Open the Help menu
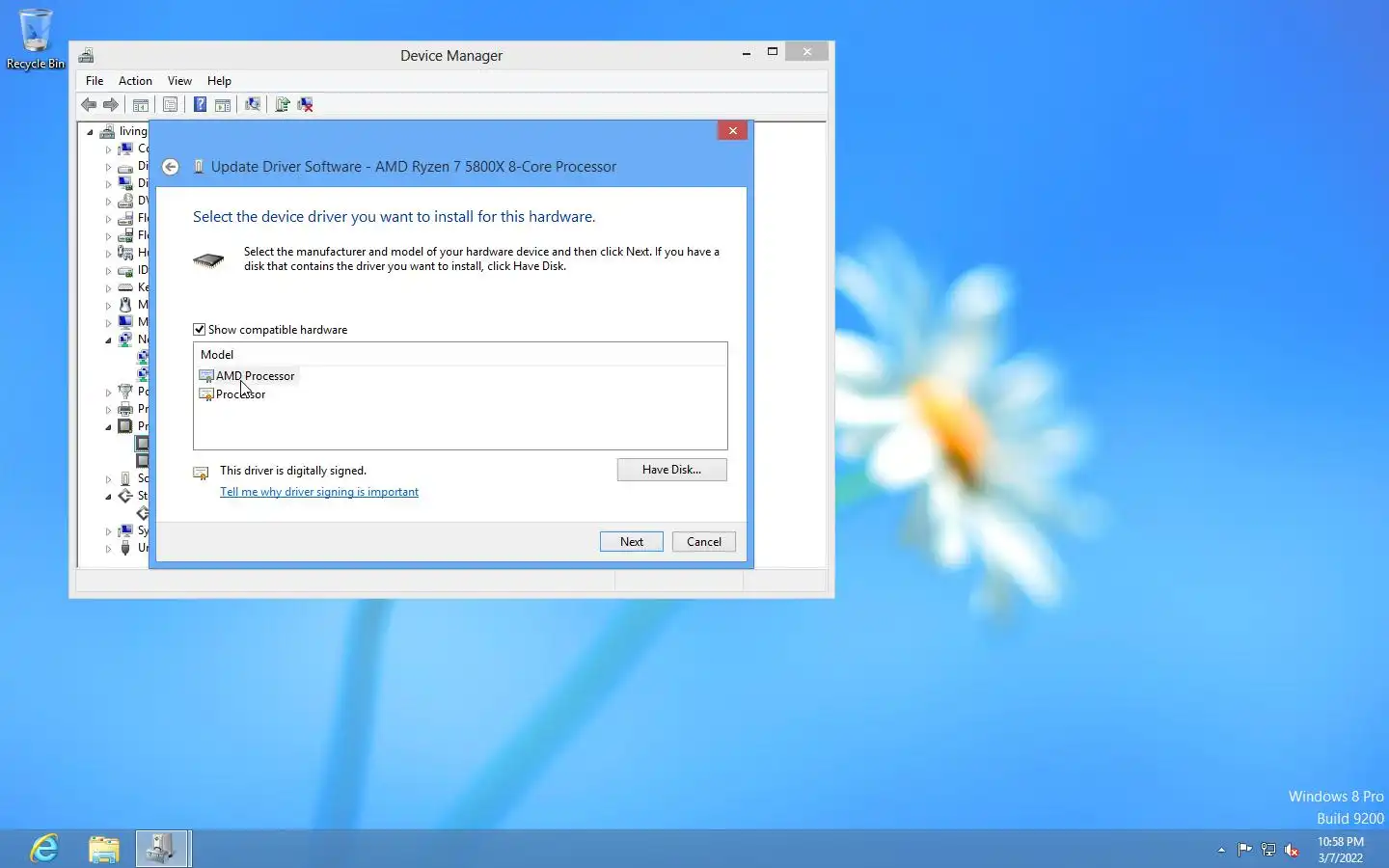The image size is (1389, 868). [x=219, y=81]
